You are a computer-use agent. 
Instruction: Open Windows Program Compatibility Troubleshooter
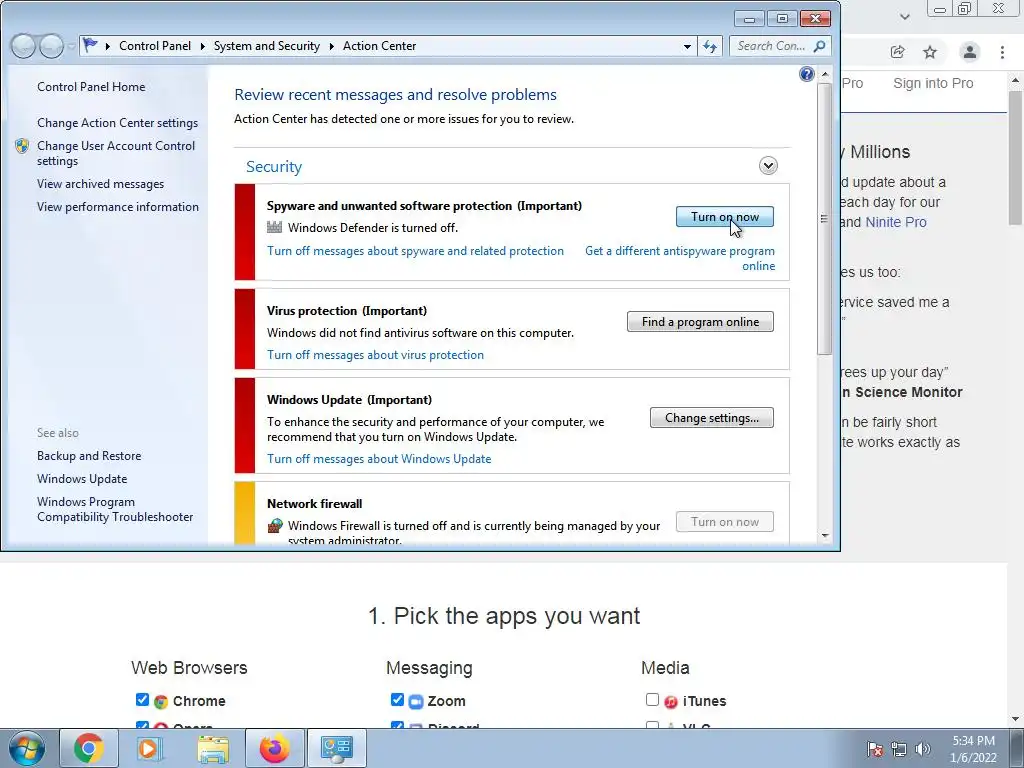click(x=115, y=509)
